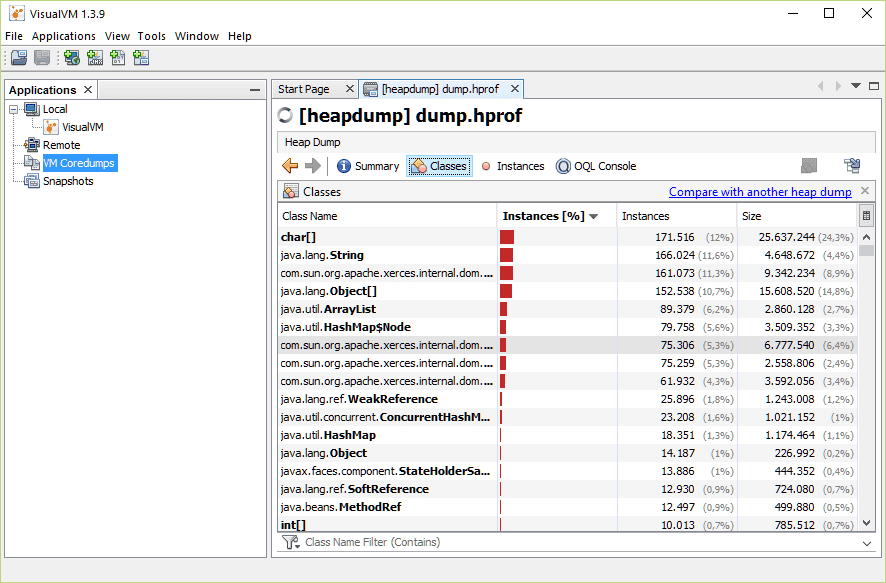
Task: Open the File menu
Action: [x=14, y=36]
